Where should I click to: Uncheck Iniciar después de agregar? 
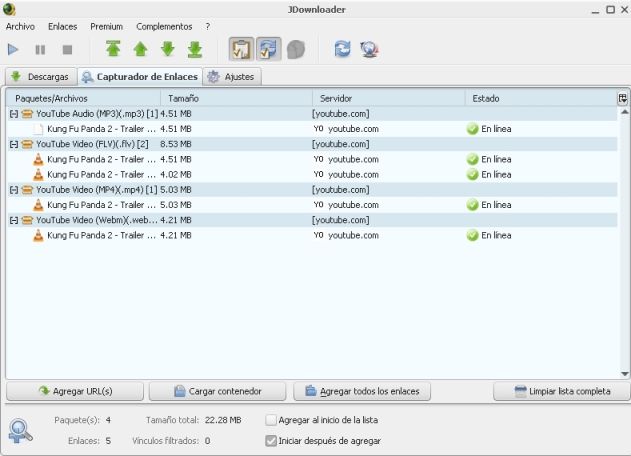271,441
